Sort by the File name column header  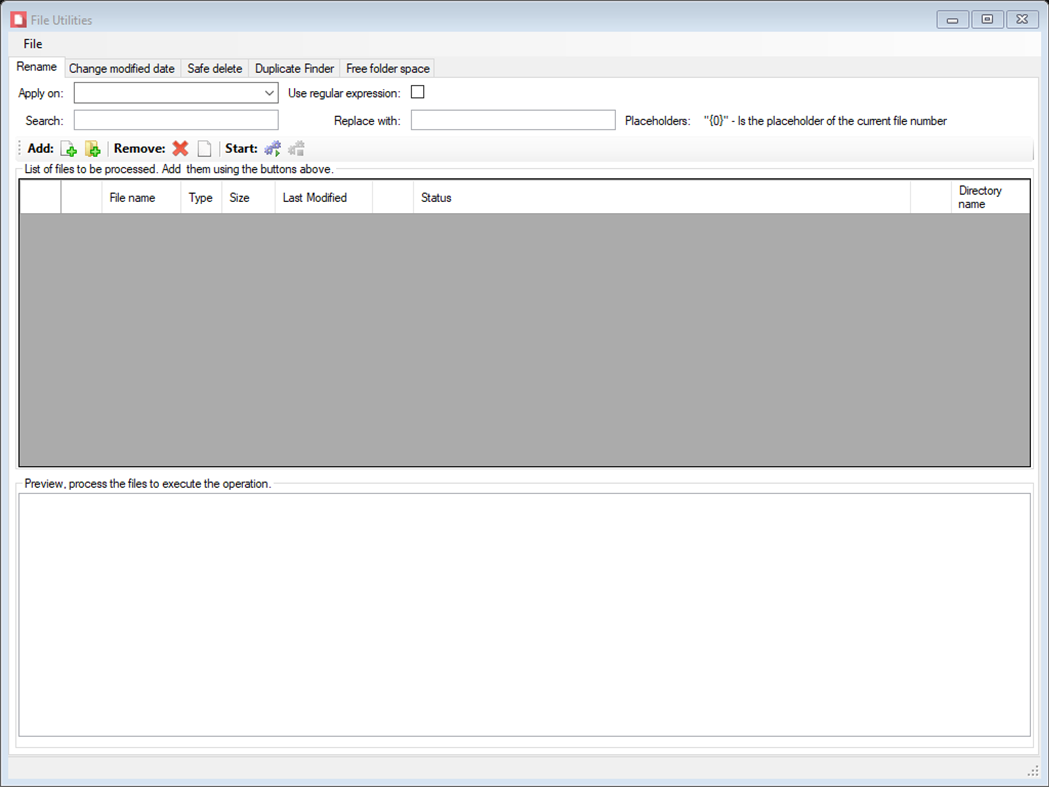coord(140,197)
